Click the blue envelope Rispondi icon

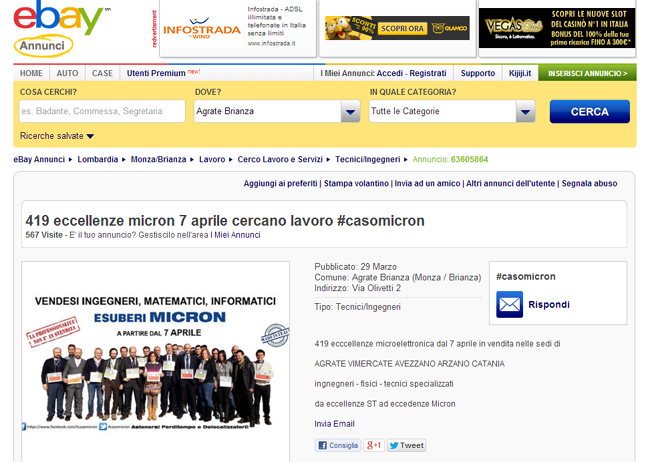(x=509, y=304)
